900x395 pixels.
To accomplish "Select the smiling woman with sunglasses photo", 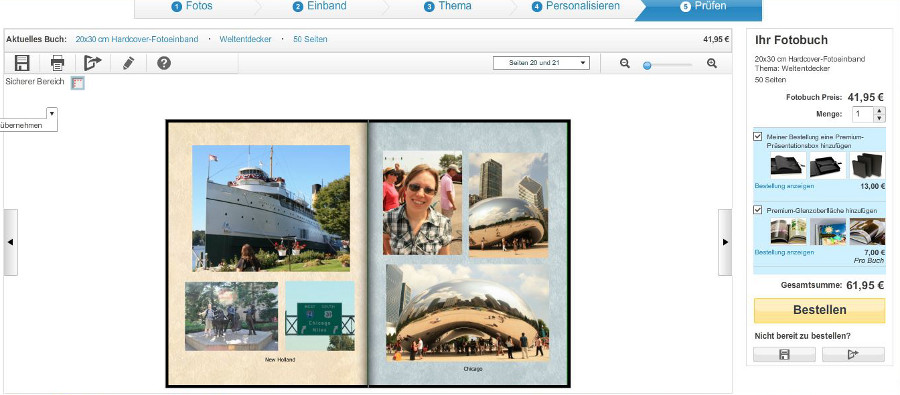I will point(422,203).
